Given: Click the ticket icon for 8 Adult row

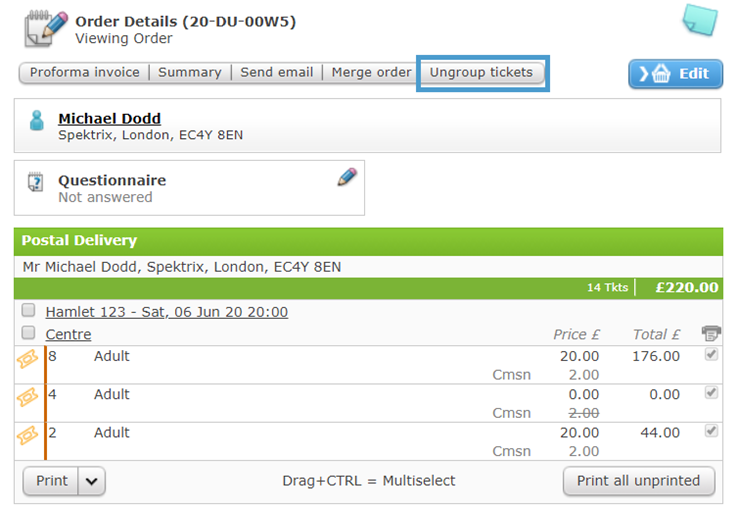Looking at the screenshot, I should click(27, 359).
